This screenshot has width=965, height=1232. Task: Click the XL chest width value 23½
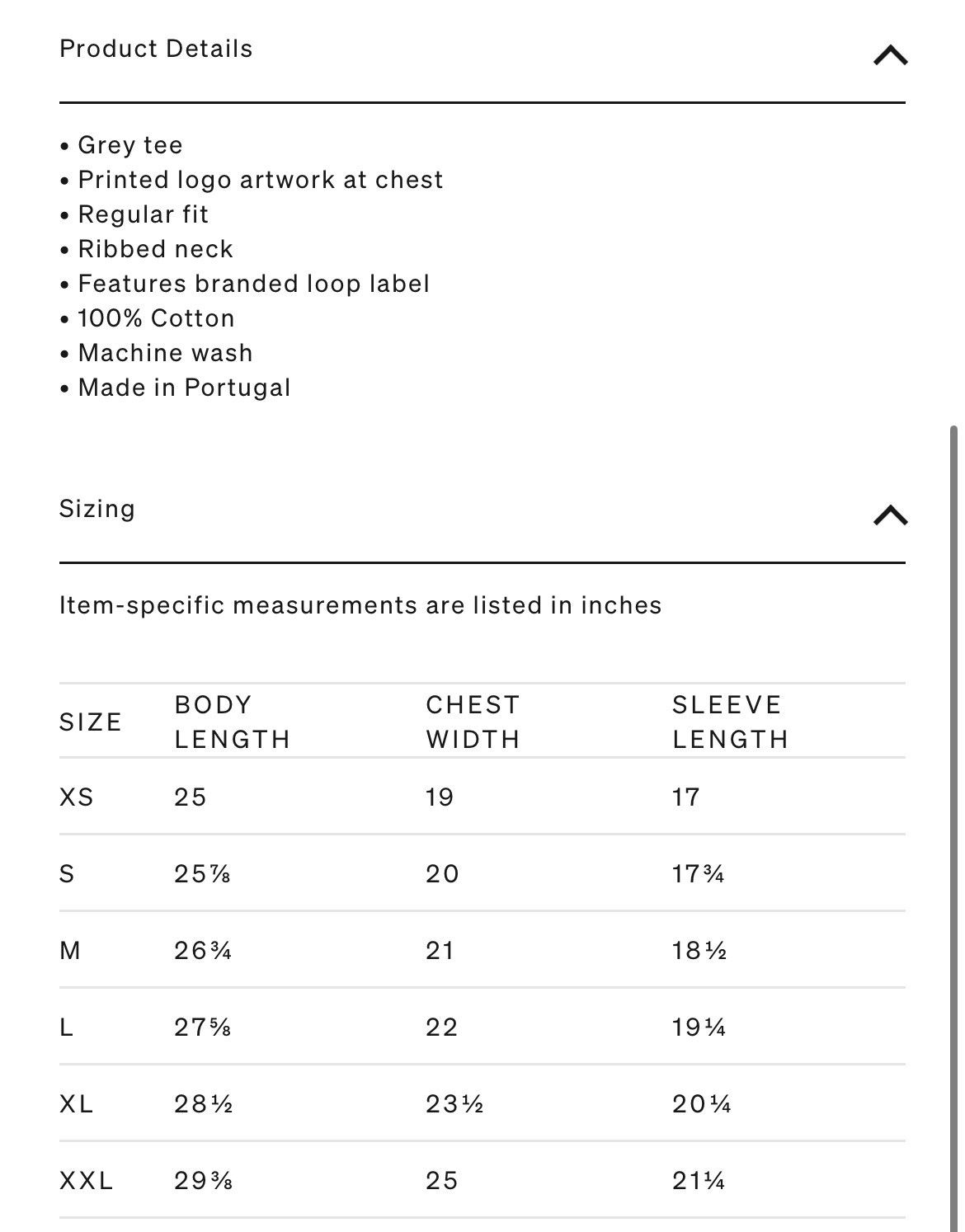[454, 1104]
